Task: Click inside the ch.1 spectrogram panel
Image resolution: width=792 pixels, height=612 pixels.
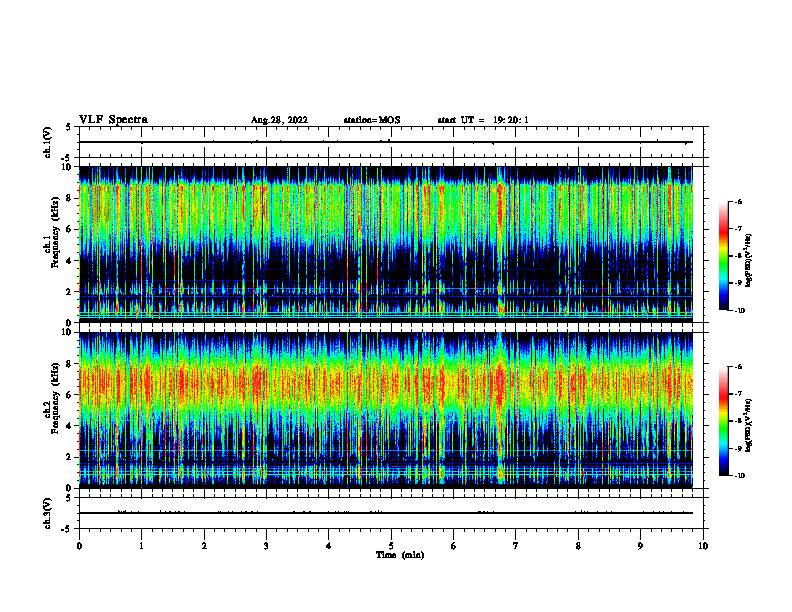Action: coord(386,244)
